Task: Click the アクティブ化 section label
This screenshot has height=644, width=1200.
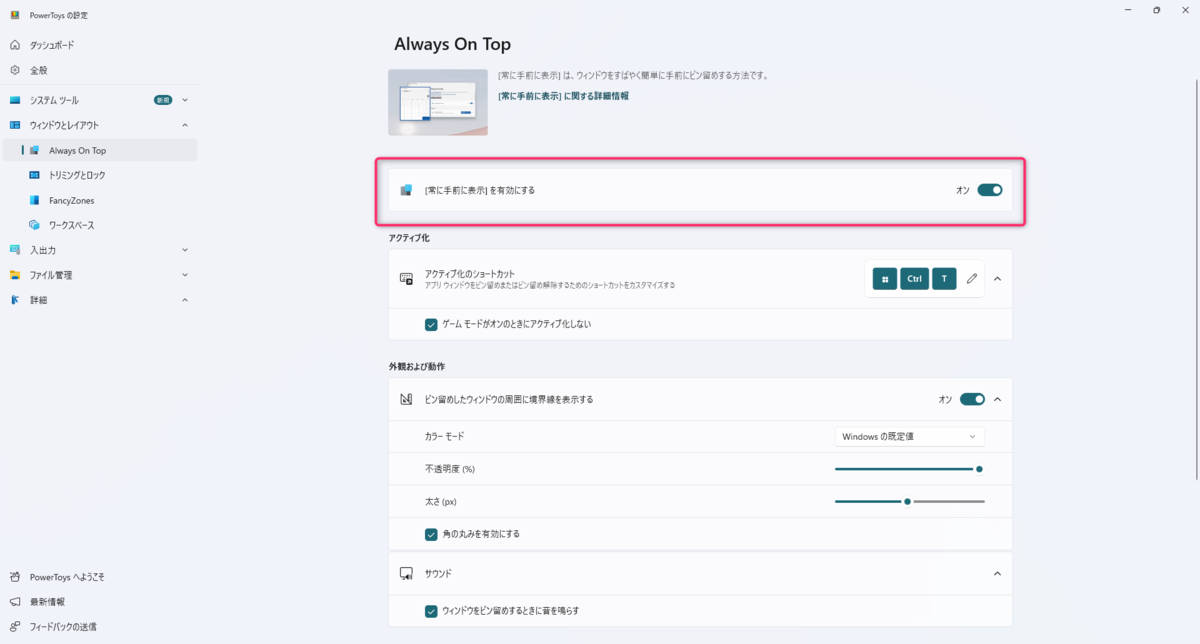Action: tap(409, 238)
